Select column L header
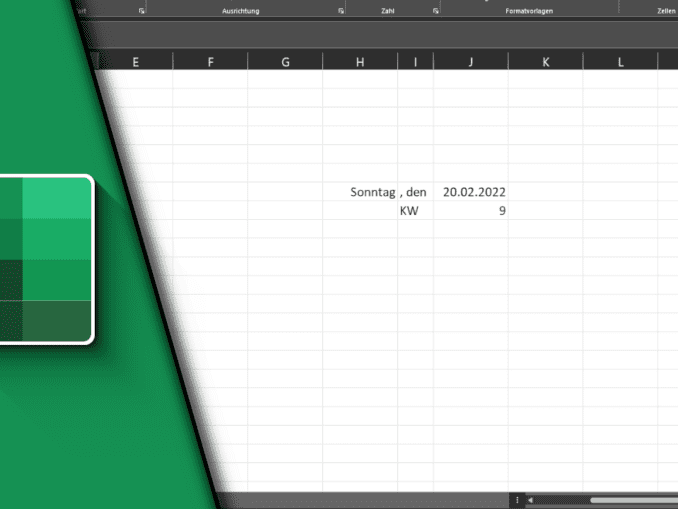The width and height of the screenshot is (678, 509). 620,62
